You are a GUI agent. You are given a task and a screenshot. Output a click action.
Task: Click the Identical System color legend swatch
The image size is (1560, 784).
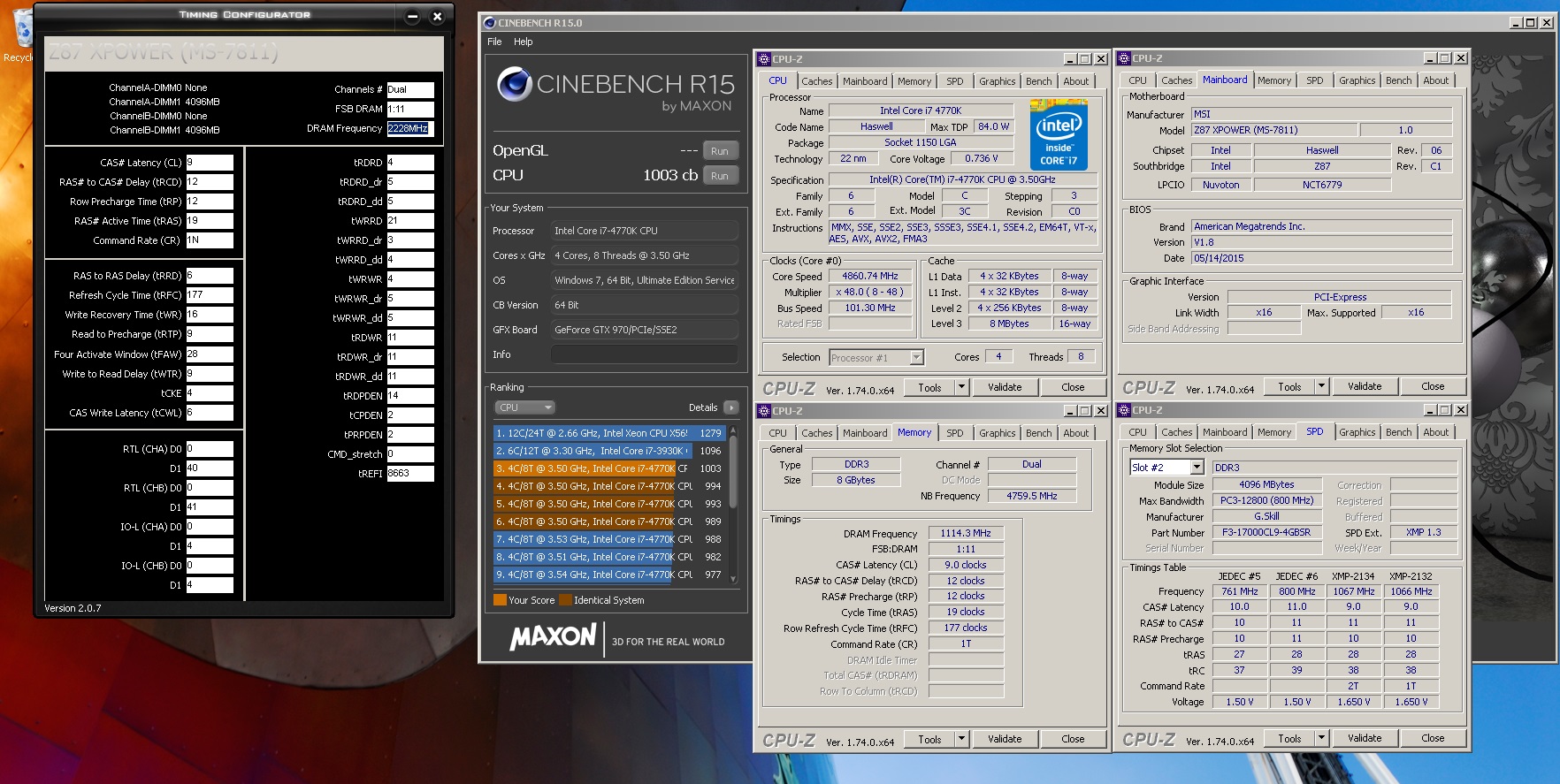pos(565,600)
